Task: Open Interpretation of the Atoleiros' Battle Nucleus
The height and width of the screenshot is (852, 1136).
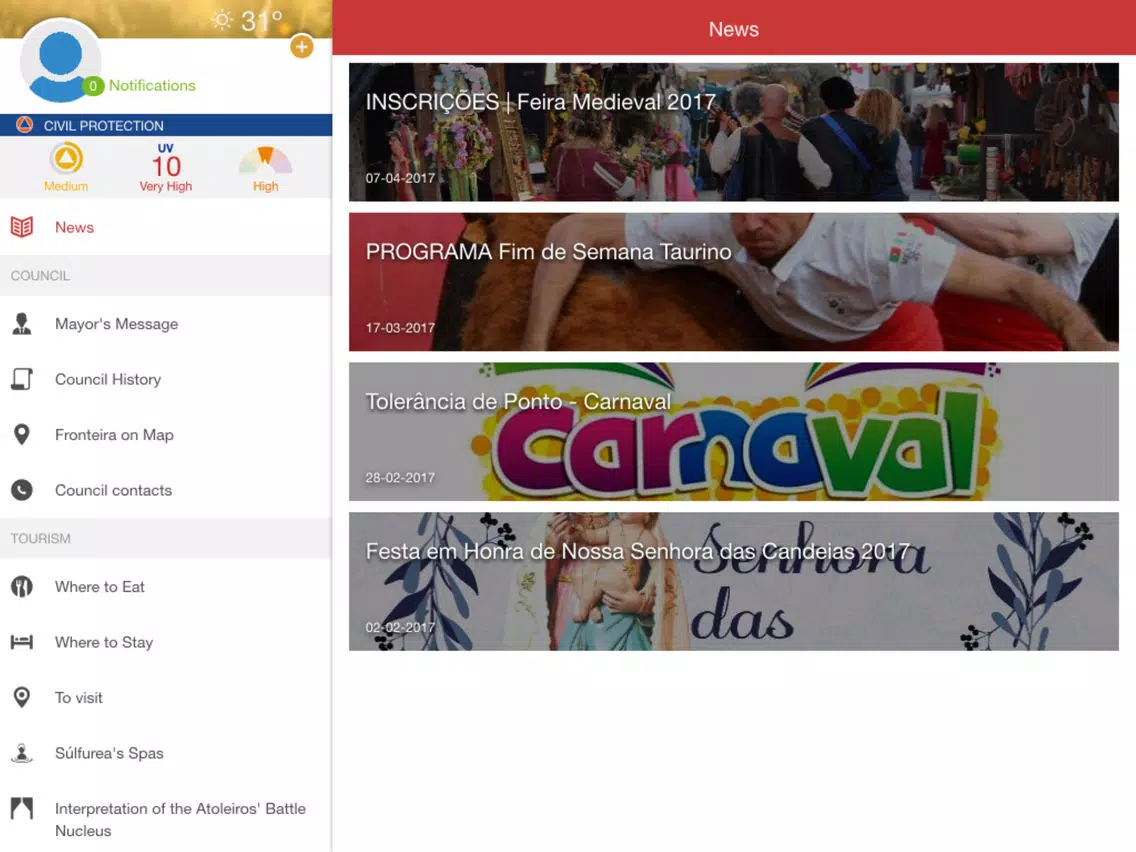Action: click(166, 819)
